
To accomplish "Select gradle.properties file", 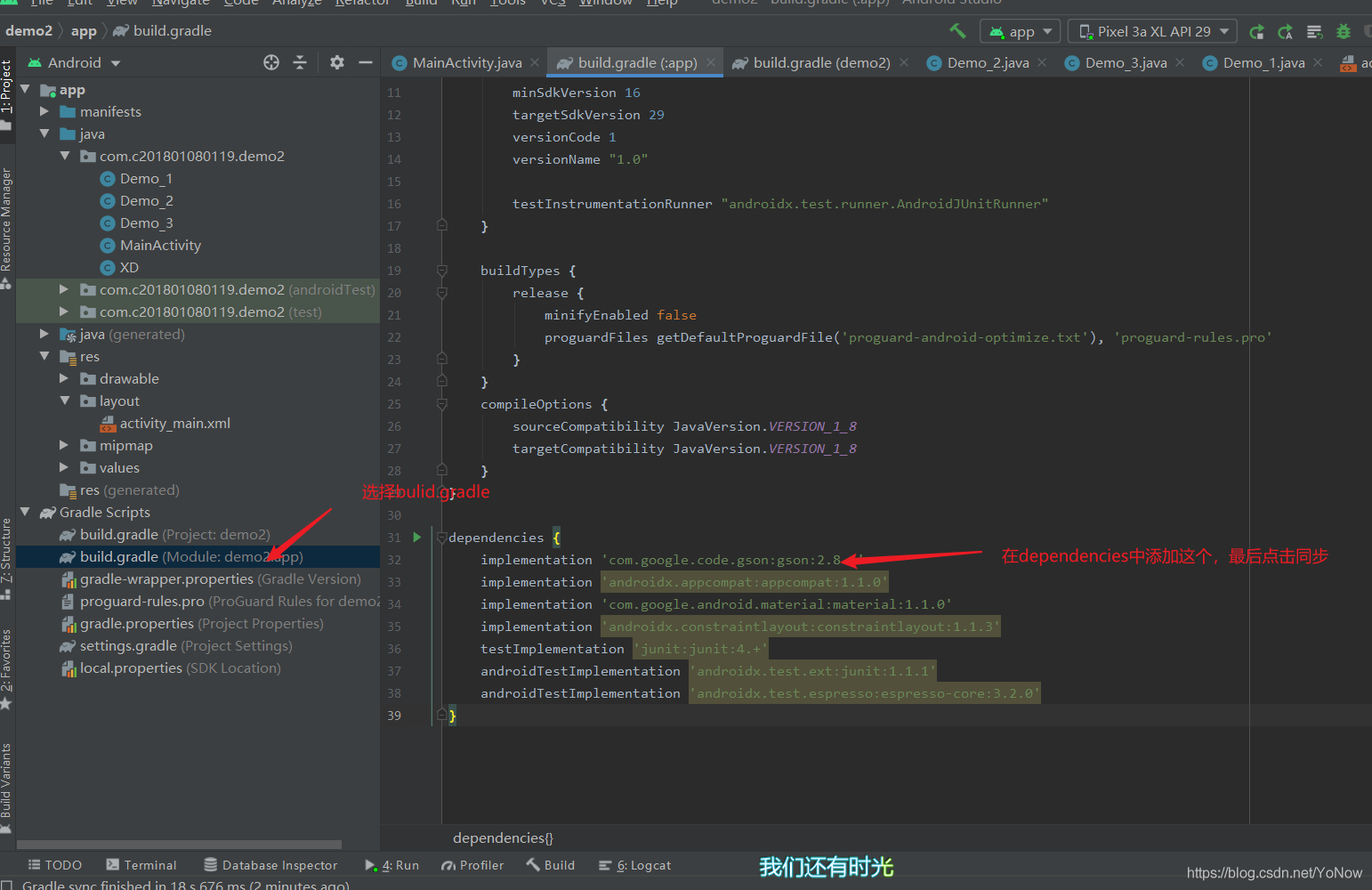I will click(x=192, y=623).
